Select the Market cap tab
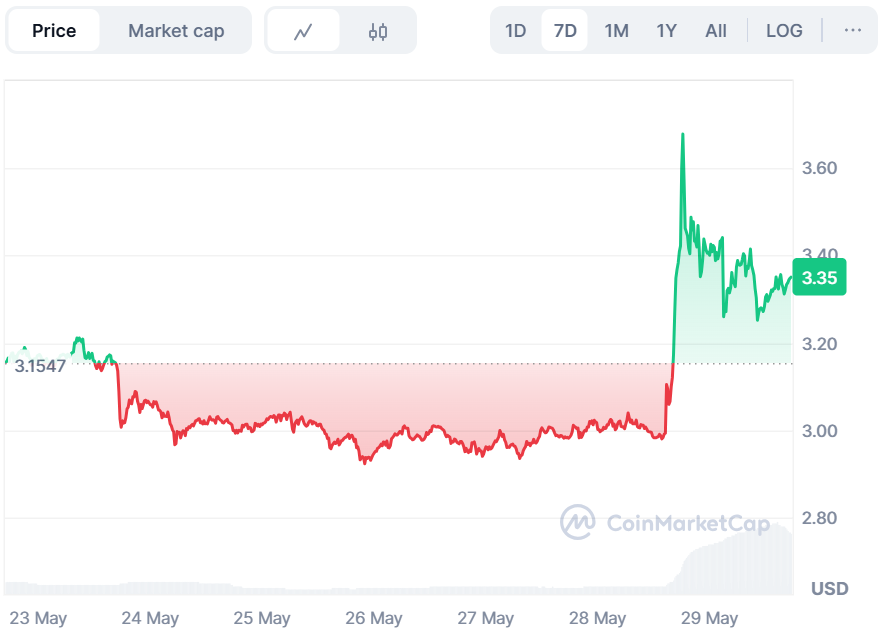 (x=176, y=31)
